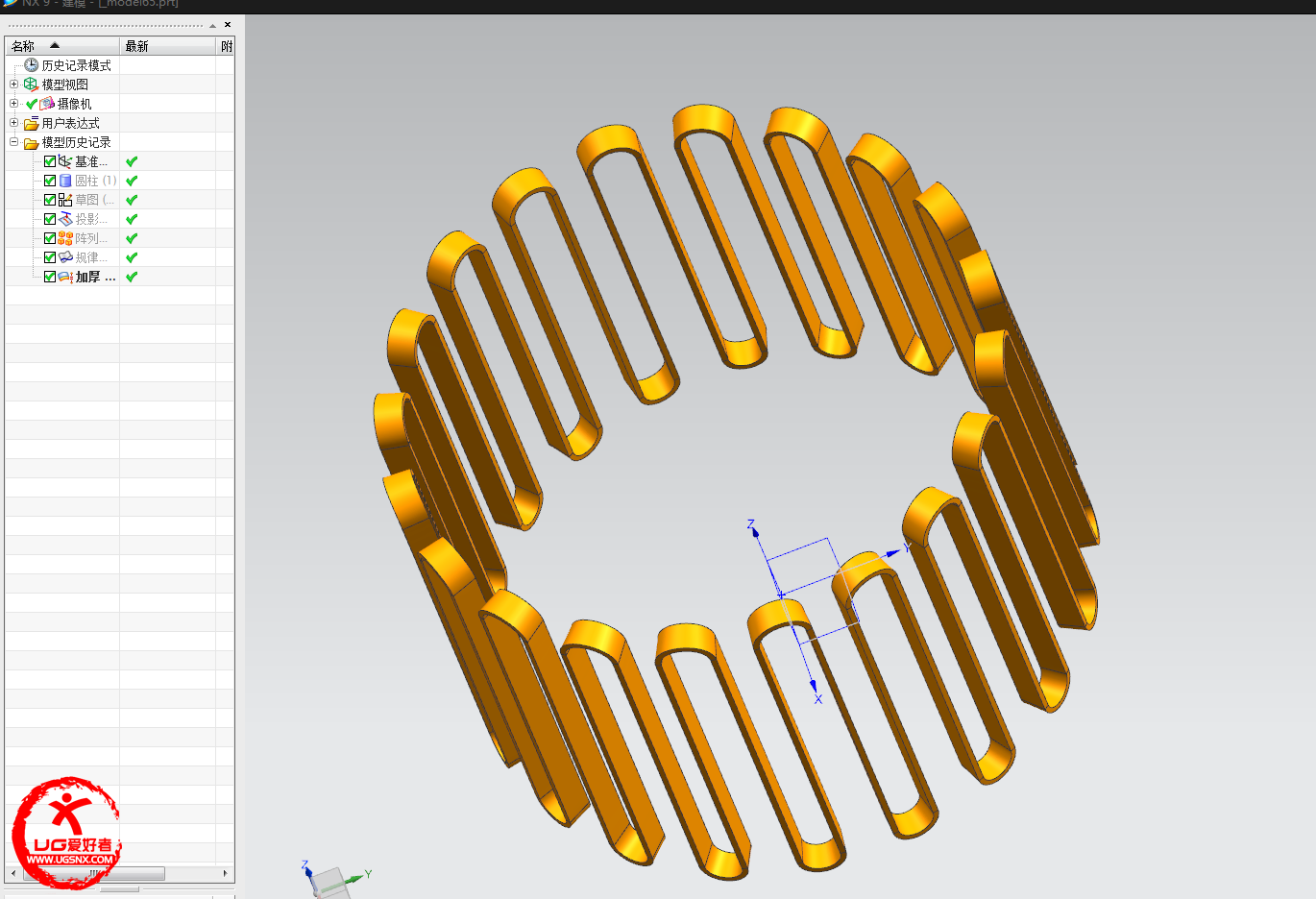This screenshot has width=1316, height=899.
Task: Click the navigator scrollbar right arrow
Action: pyautogui.click(x=226, y=873)
